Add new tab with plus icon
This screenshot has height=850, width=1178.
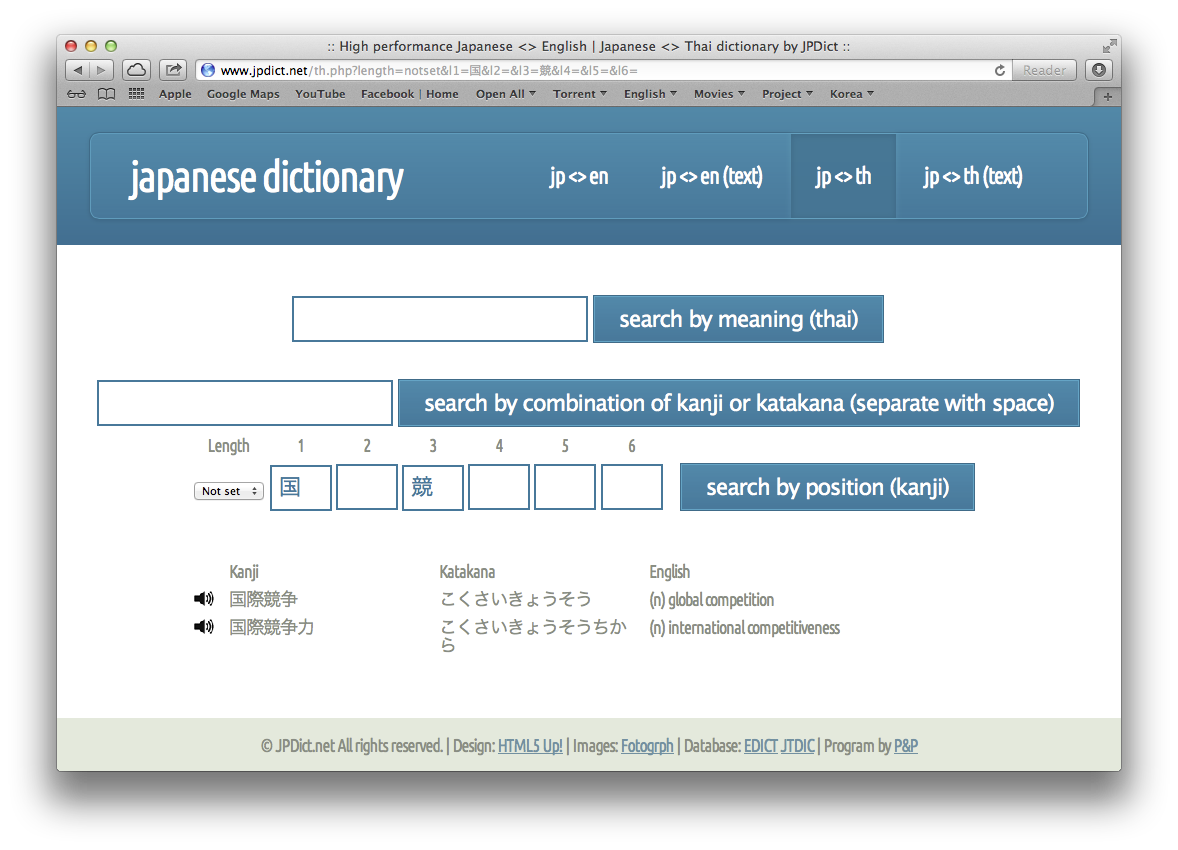(x=1107, y=97)
